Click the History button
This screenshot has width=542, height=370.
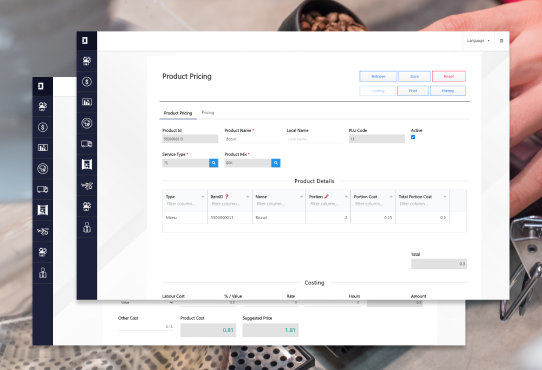tap(448, 91)
